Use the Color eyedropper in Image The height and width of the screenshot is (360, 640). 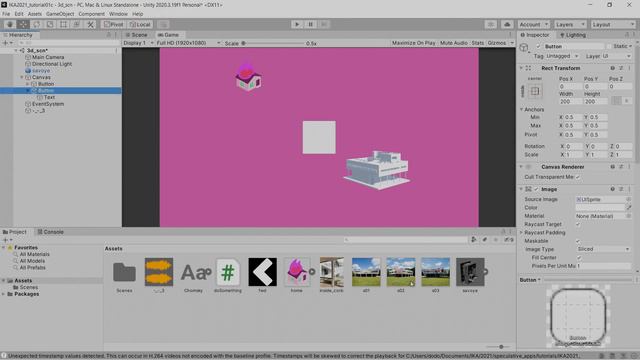point(628,208)
